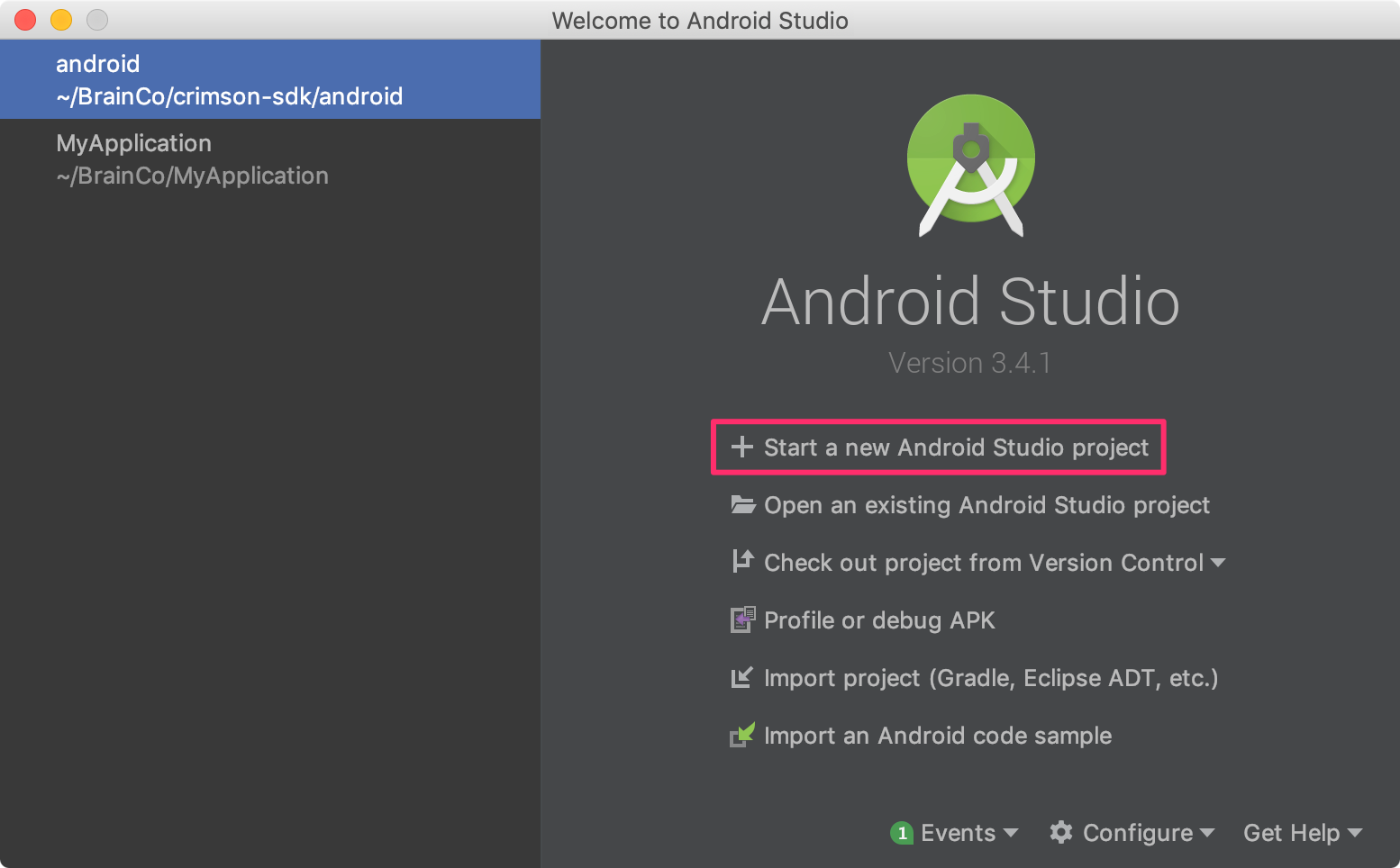Click Open an existing Android Studio project
Screen dimensions: 1400x868
tap(986, 505)
